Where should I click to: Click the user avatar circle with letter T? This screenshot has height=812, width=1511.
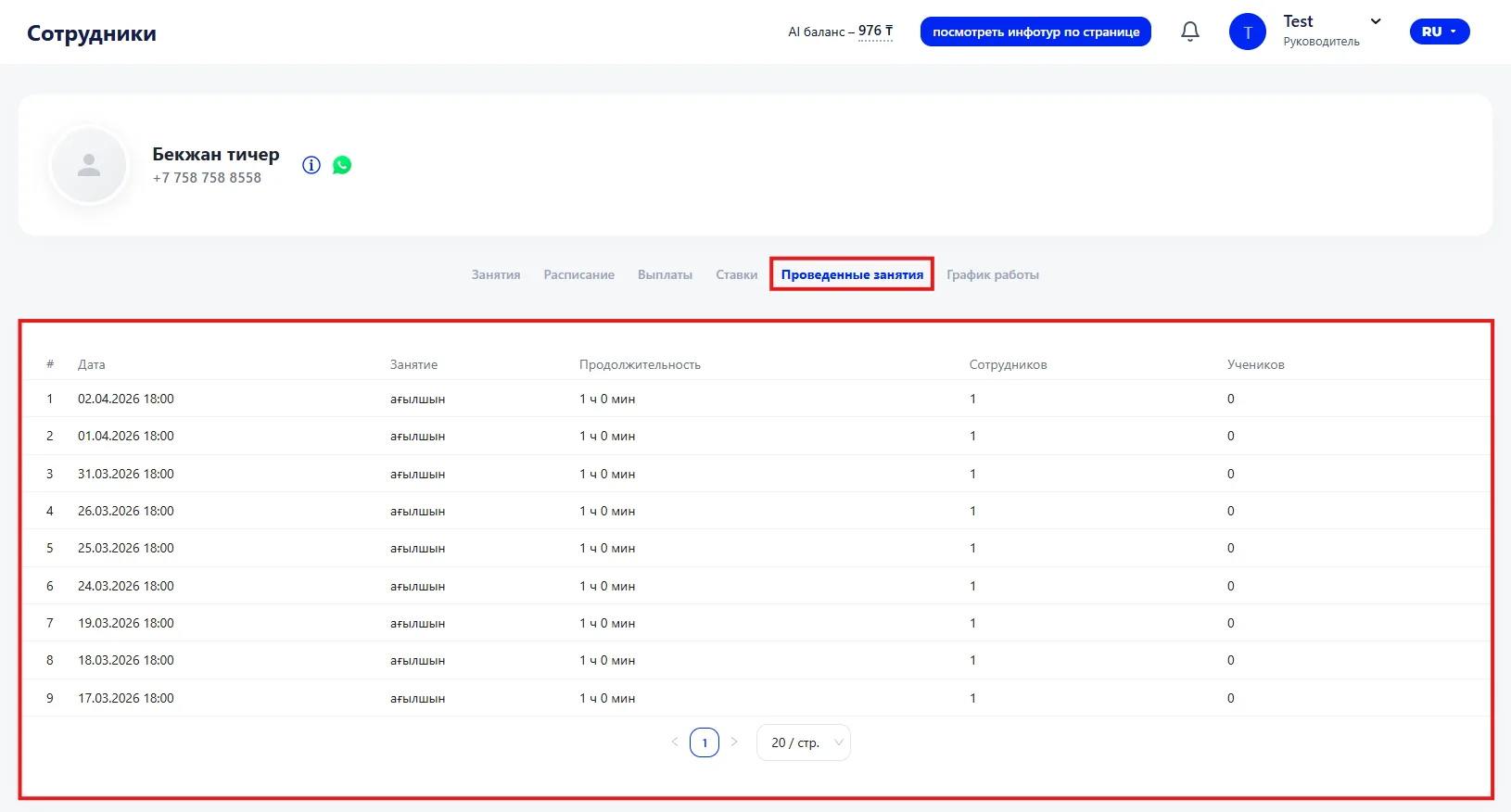point(1248,32)
